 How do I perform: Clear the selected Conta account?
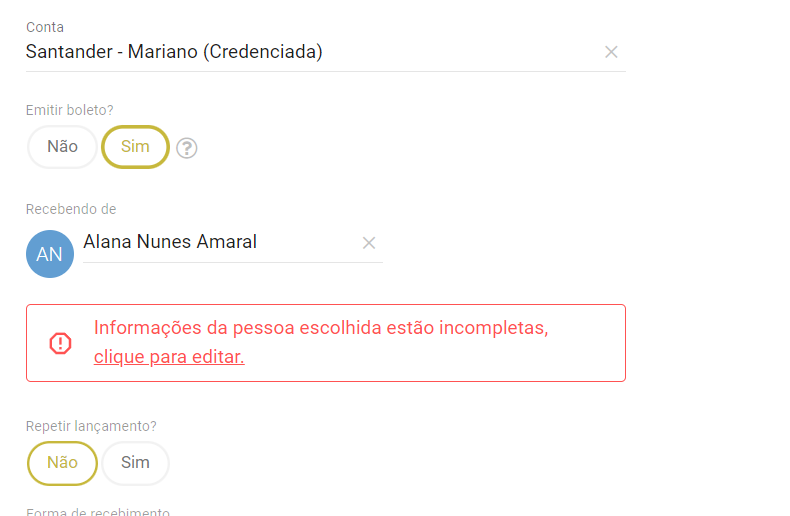[x=611, y=52]
